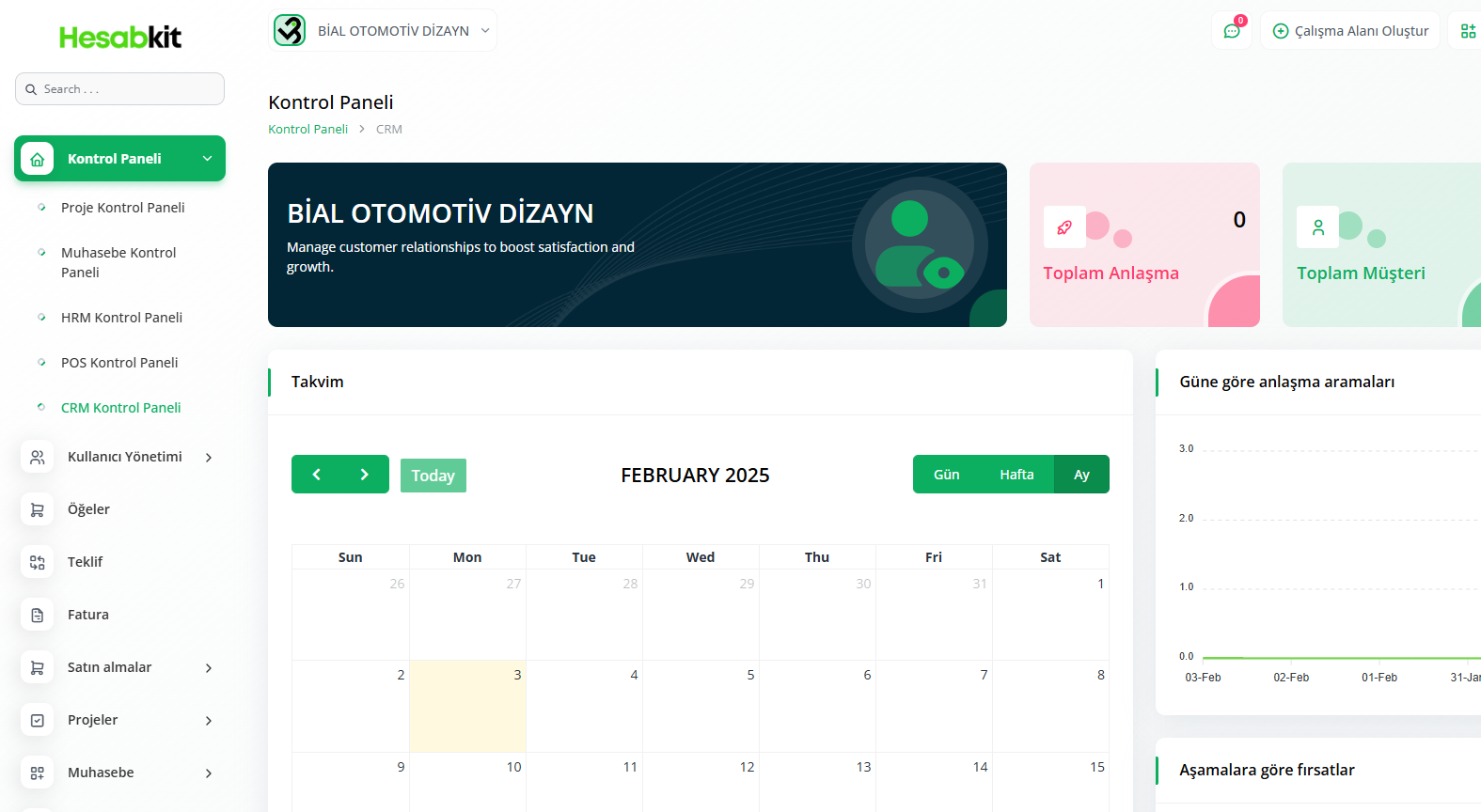1481x812 pixels.
Task: Select February 3 calendar cell
Action: pos(467,706)
